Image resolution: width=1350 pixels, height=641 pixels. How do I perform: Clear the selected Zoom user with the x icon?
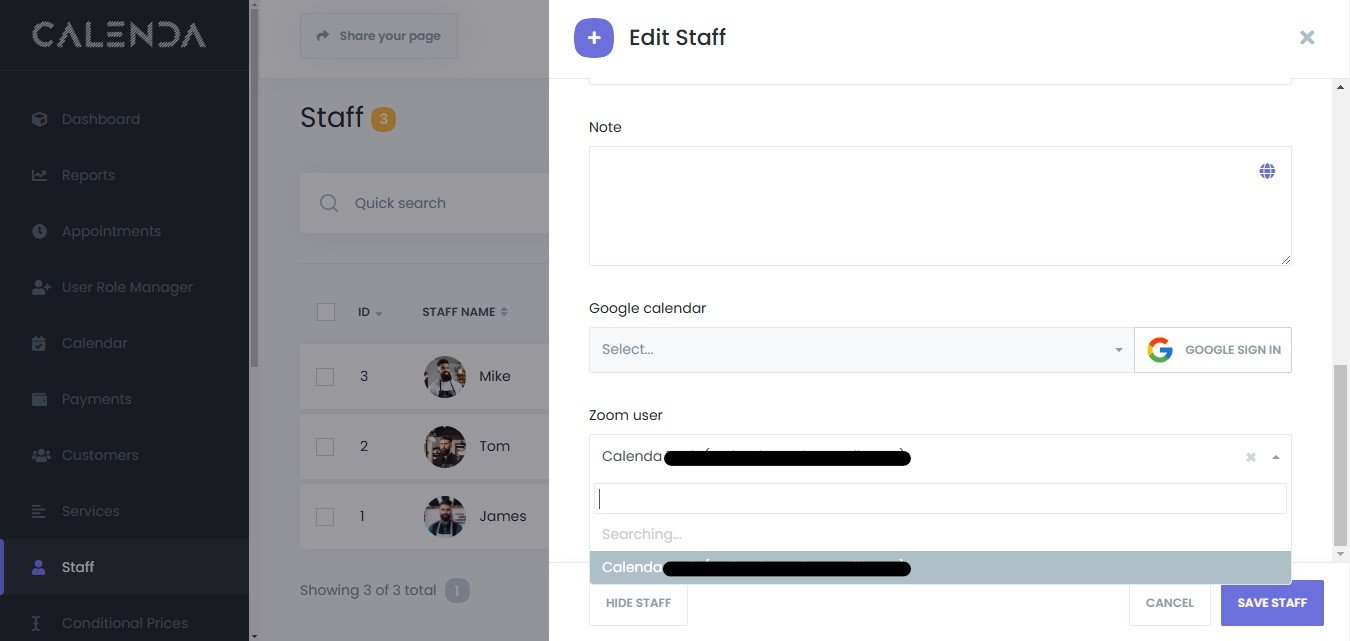pos(1250,457)
